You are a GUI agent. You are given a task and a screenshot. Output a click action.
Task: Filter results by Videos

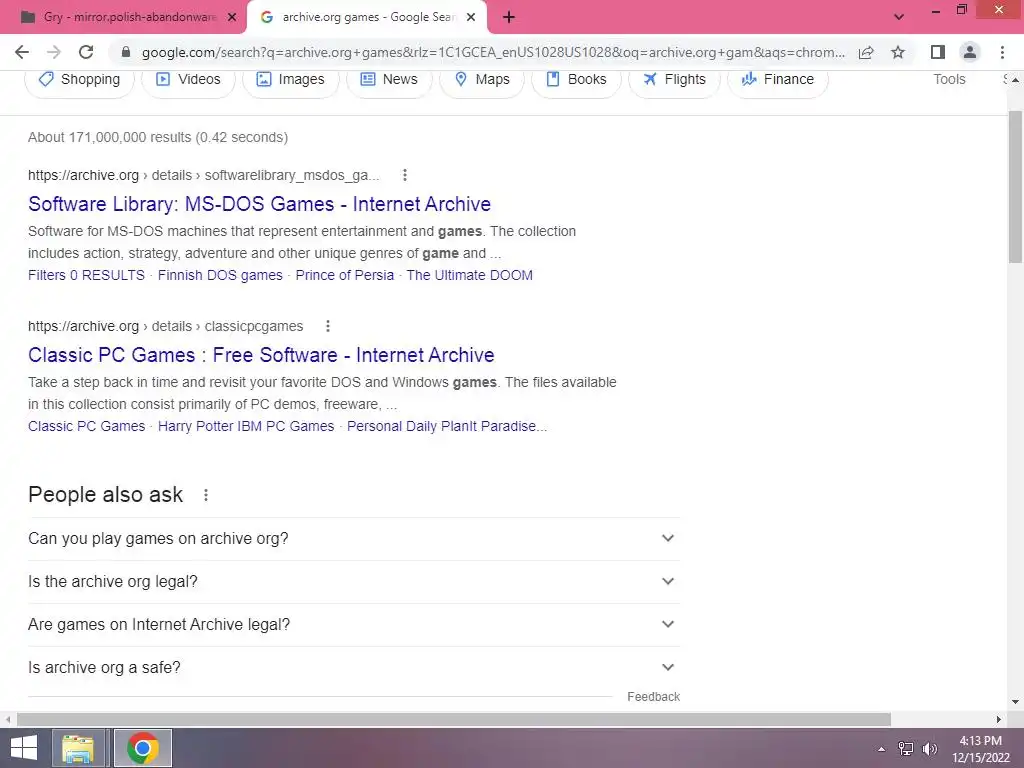point(188,80)
